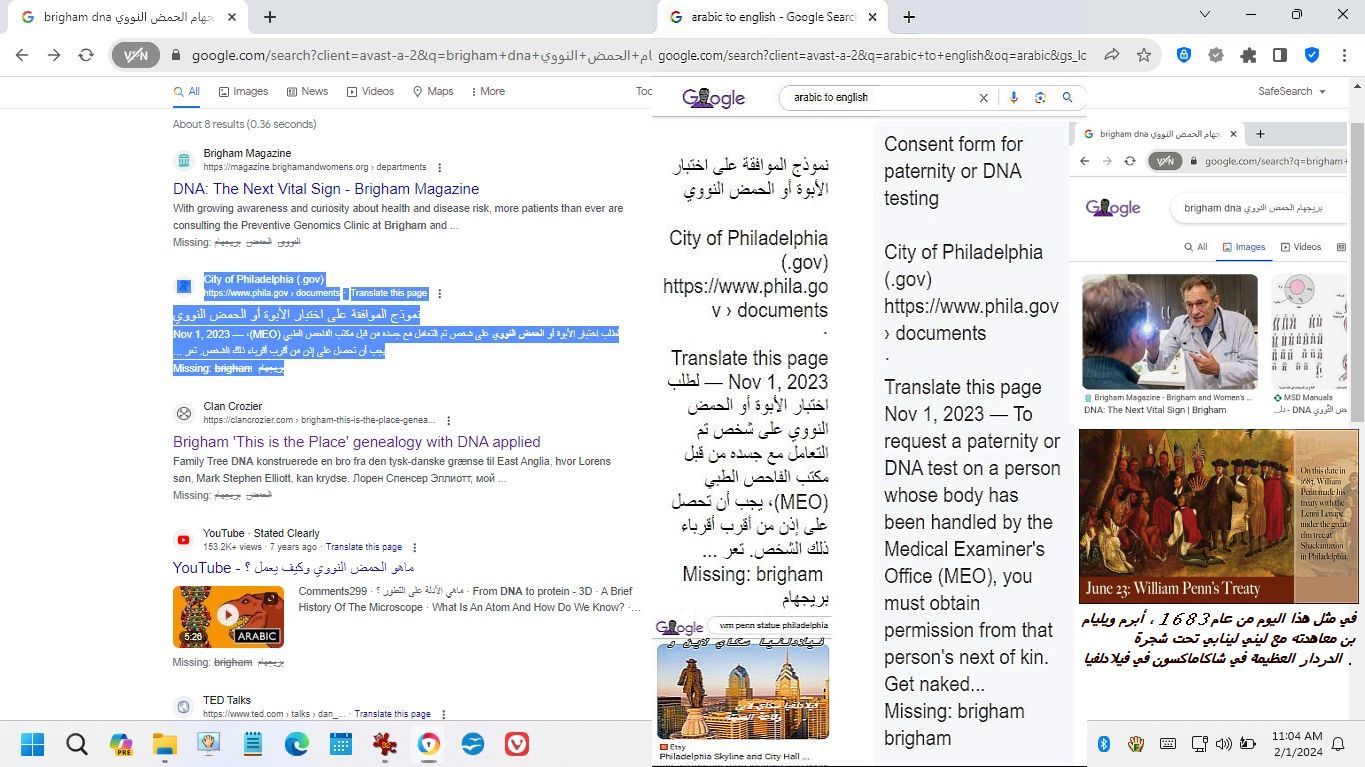Start voice search with the microphone icon
This screenshot has height=767, width=1365.
[x=1013, y=98]
